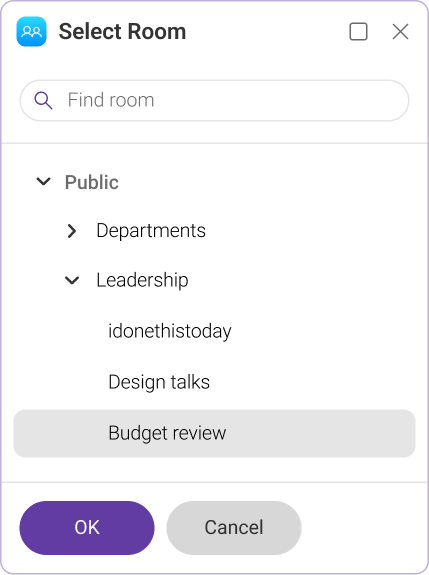Expand the Departments folder arrow
The width and height of the screenshot is (429, 575).
point(72,231)
